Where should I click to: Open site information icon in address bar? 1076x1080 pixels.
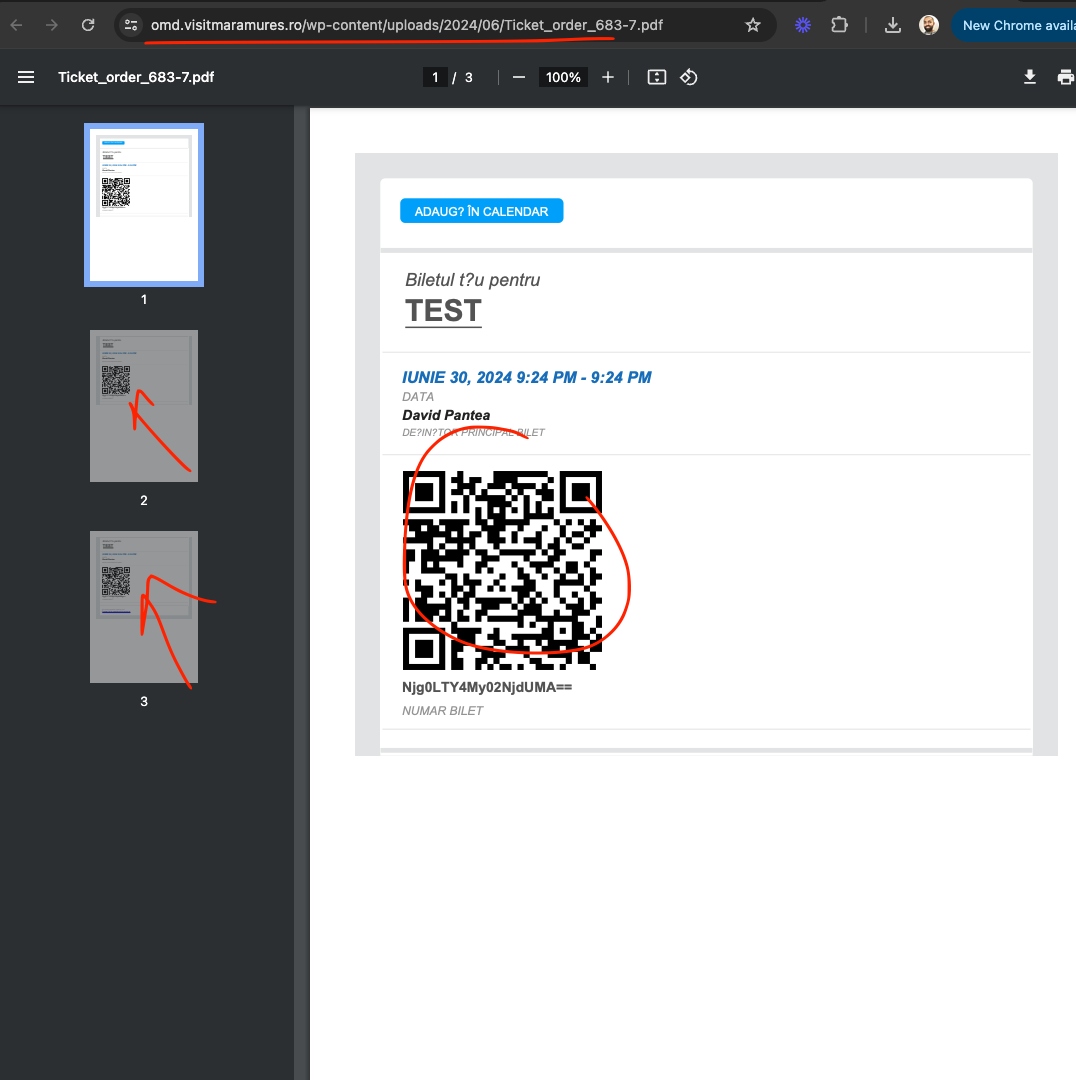tap(130, 25)
